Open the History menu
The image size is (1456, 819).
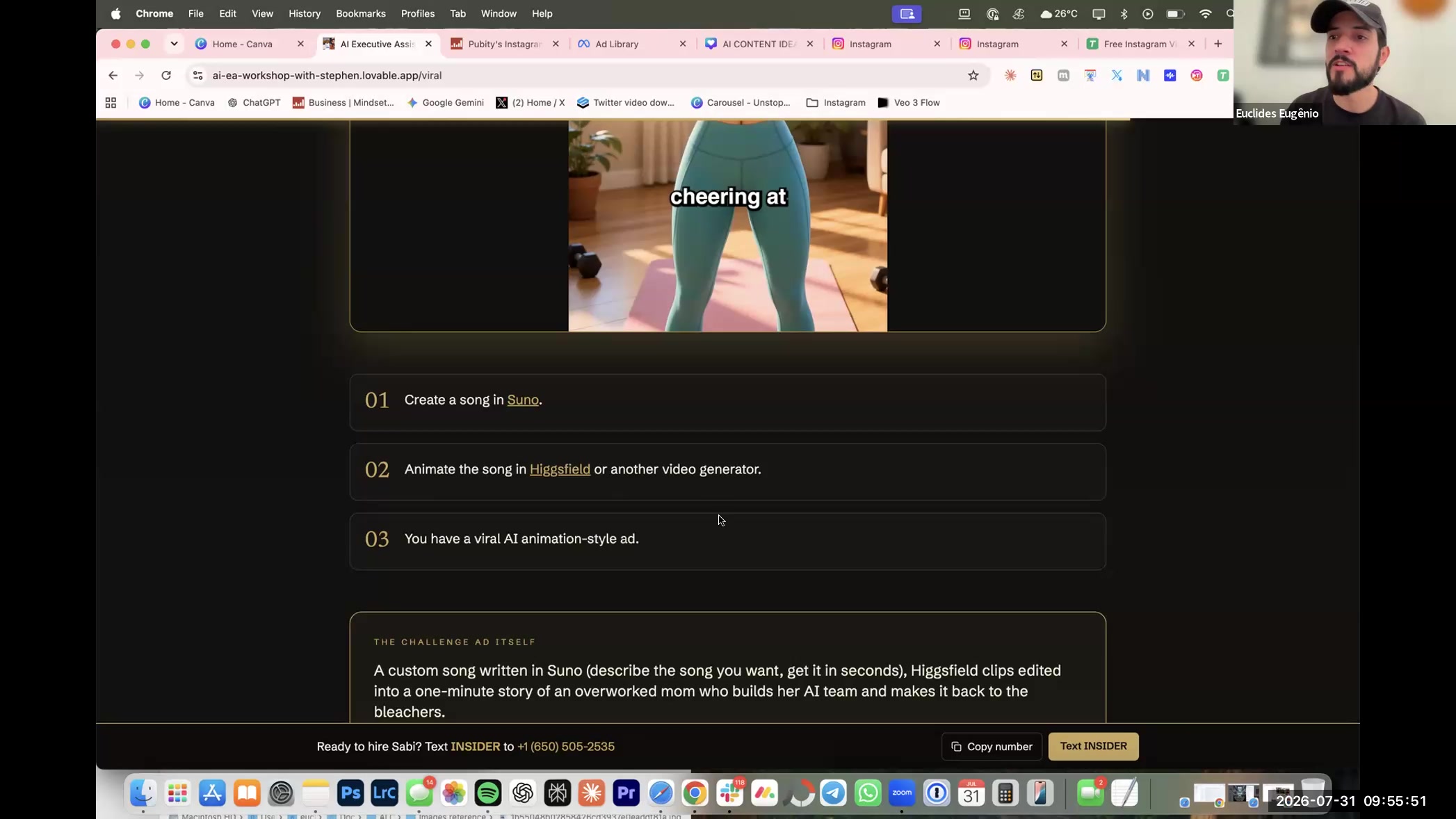[305, 14]
